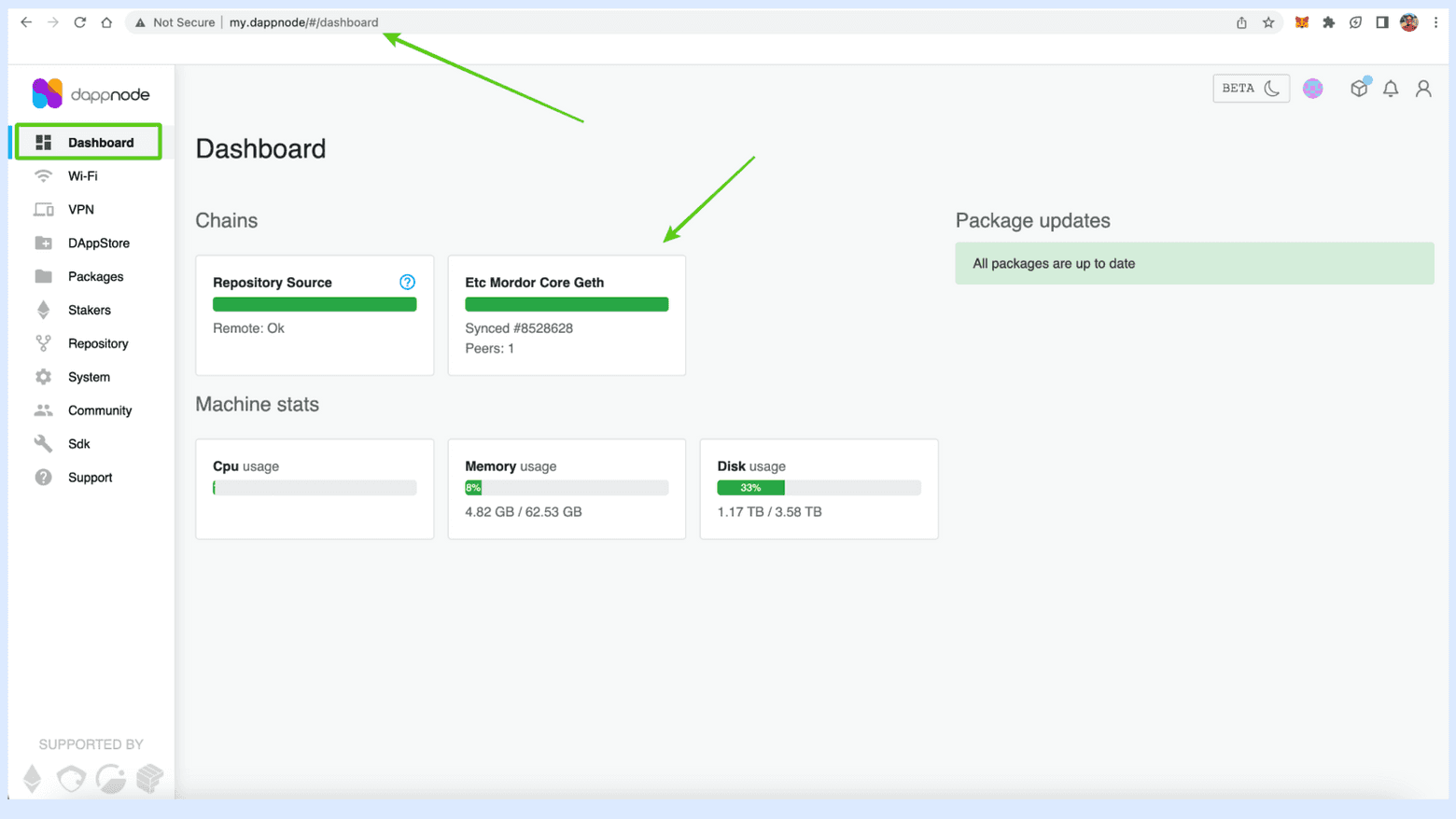
Task: Bookmark this page with star icon
Action: coord(1267,22)
